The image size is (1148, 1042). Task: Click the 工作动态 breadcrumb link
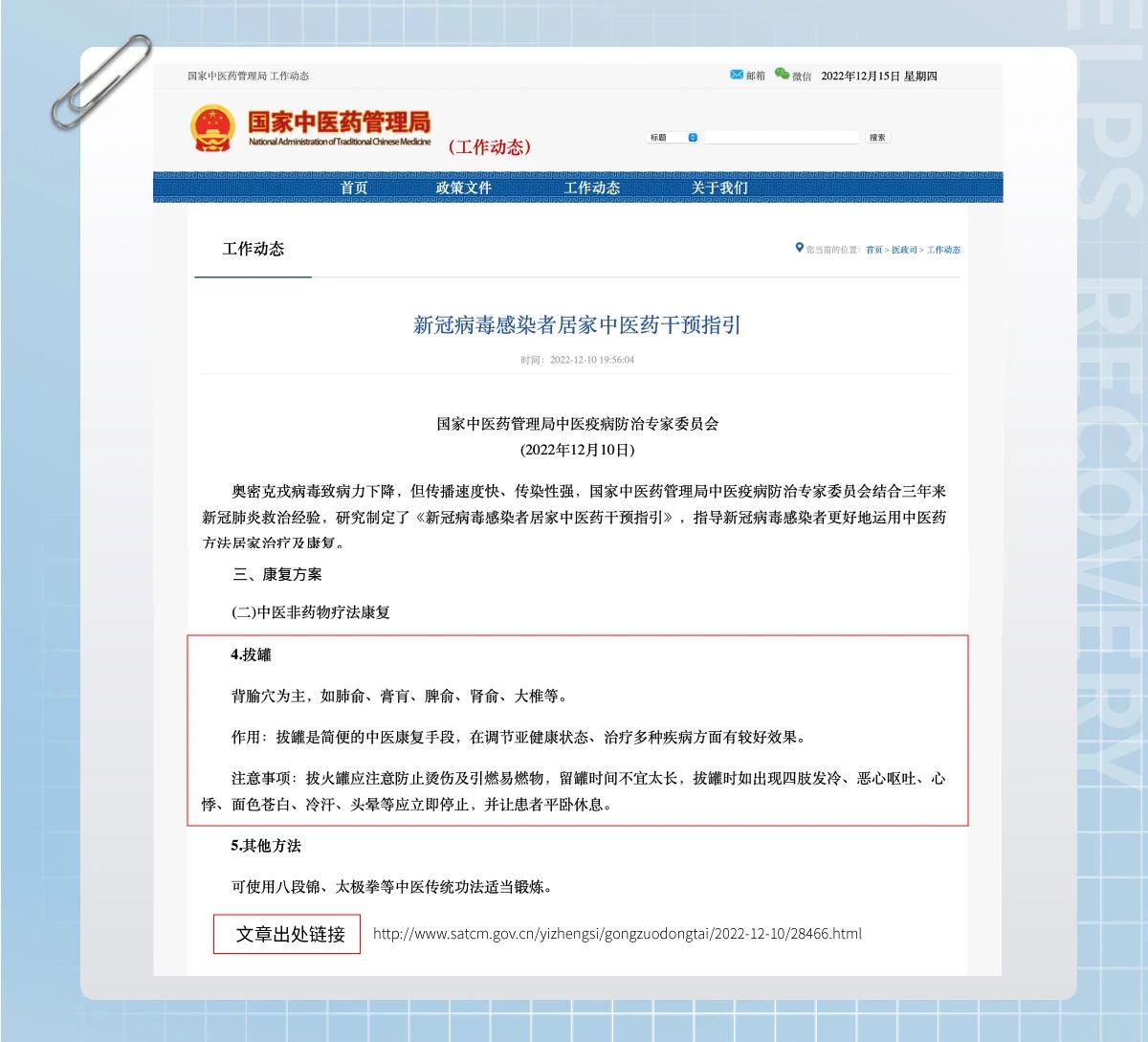[943, 250]
